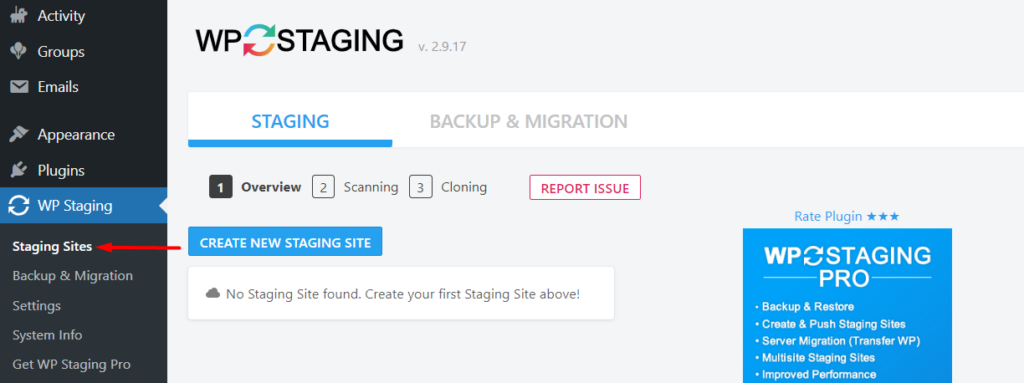This screenshot has width=1024, height=383.
Task: Click the Appearance paintbrush icon
Action: click(19, 135)
